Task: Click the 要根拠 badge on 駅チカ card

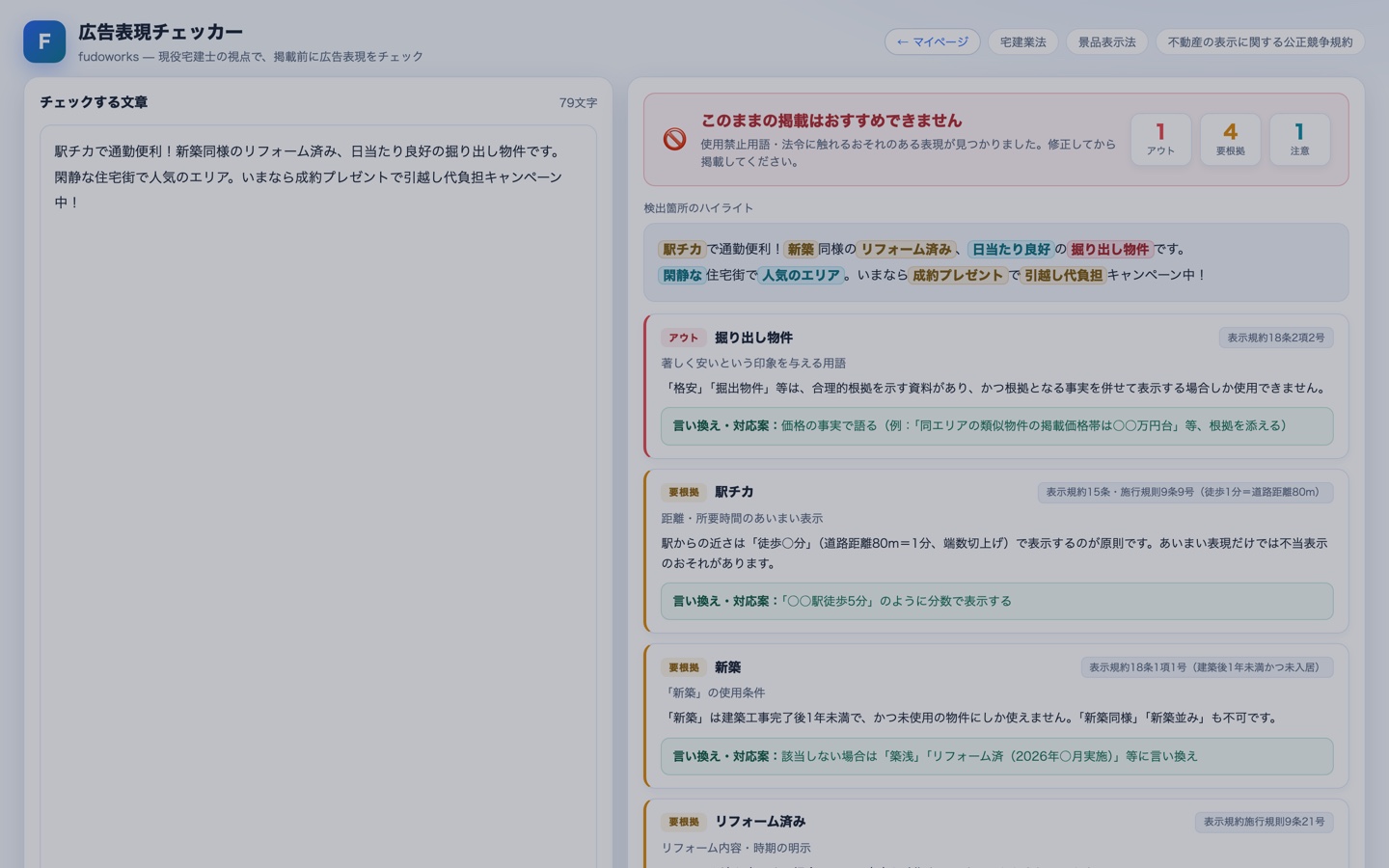Action: 683,492
